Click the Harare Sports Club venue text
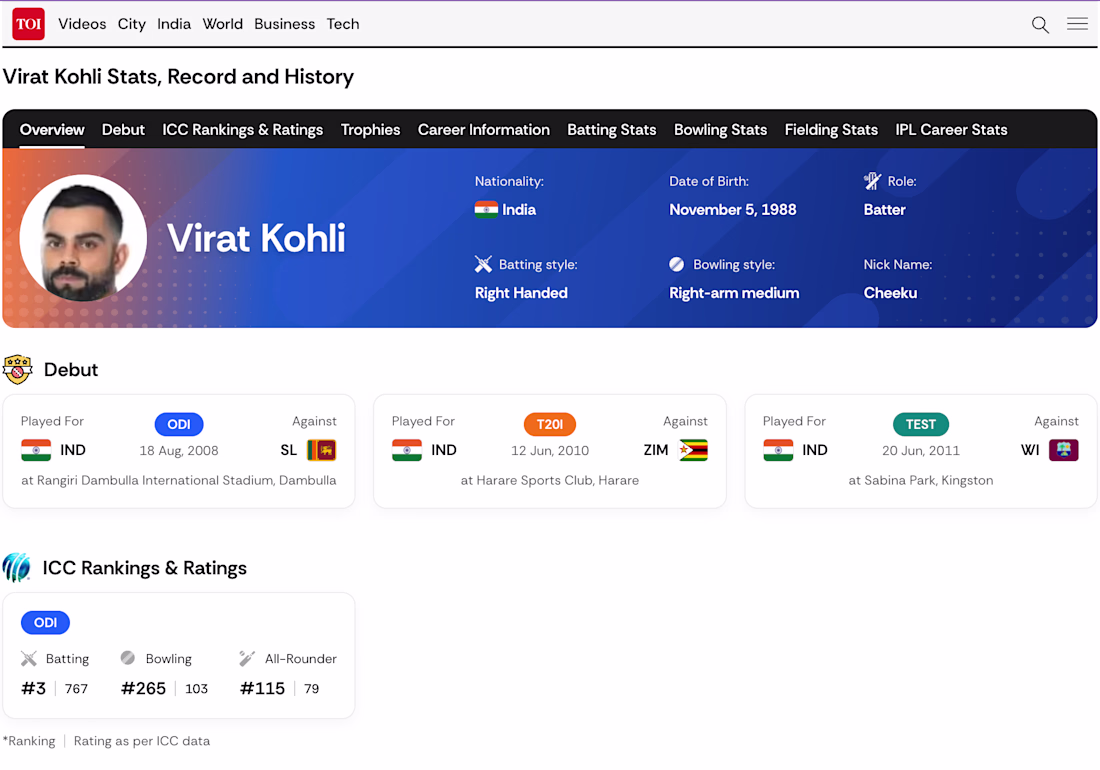 point(550,480)
